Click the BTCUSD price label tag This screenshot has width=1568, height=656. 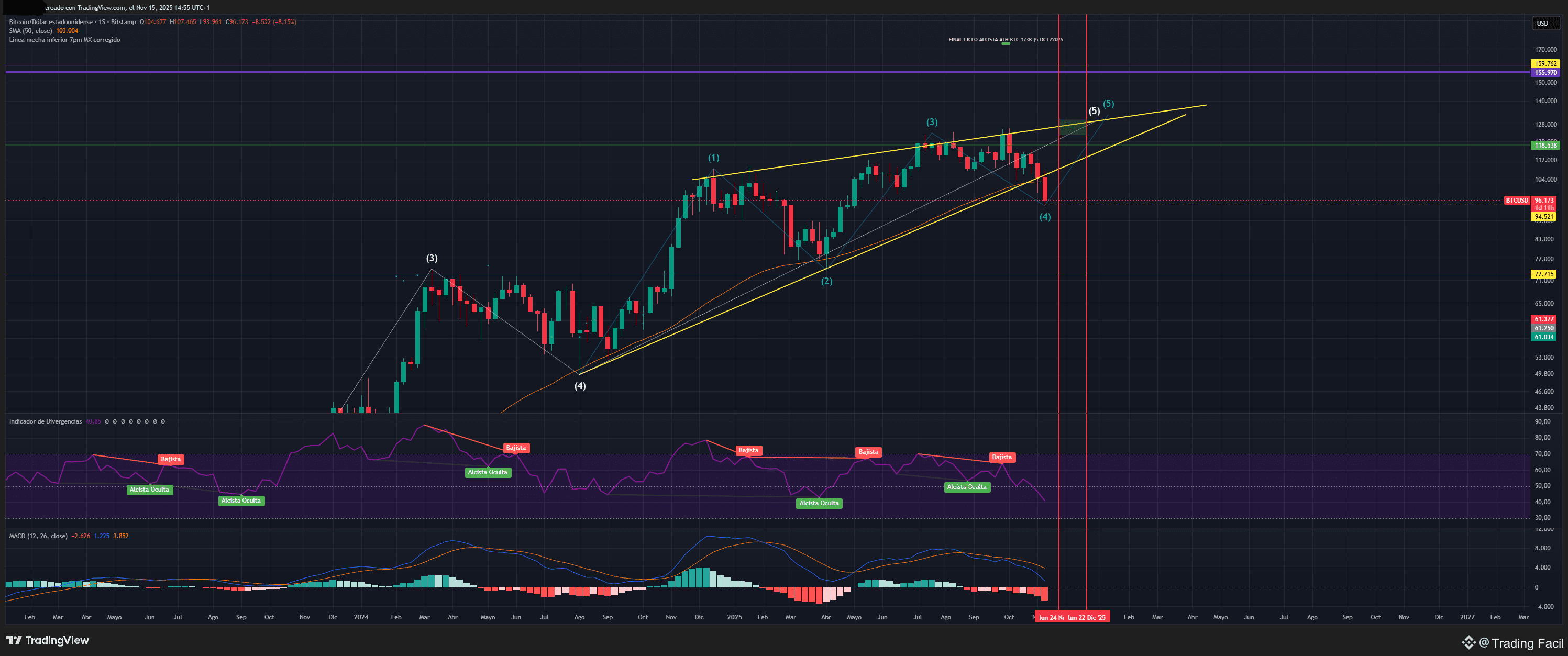[1516, 200]
